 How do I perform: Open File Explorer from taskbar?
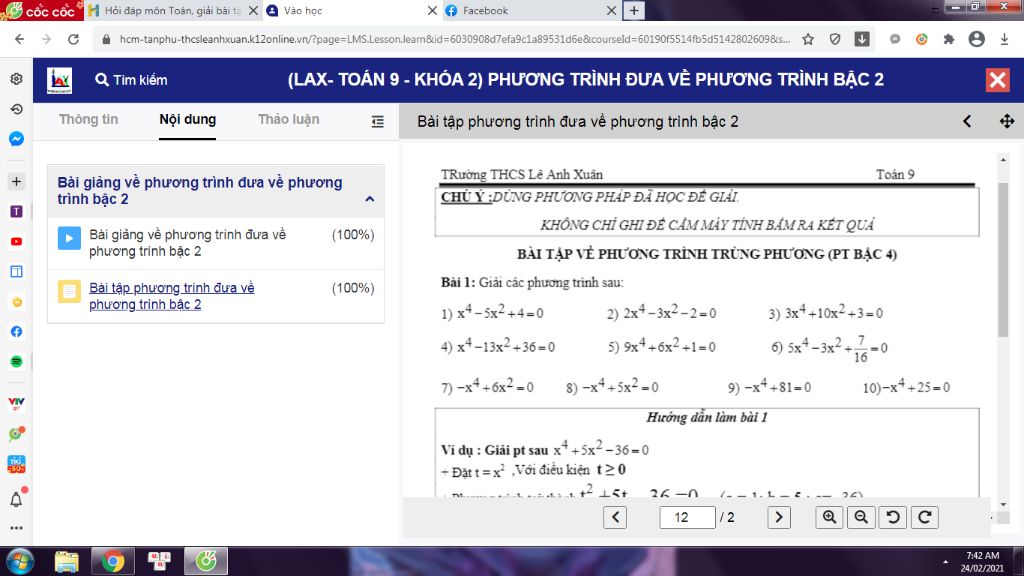point(67,561)
